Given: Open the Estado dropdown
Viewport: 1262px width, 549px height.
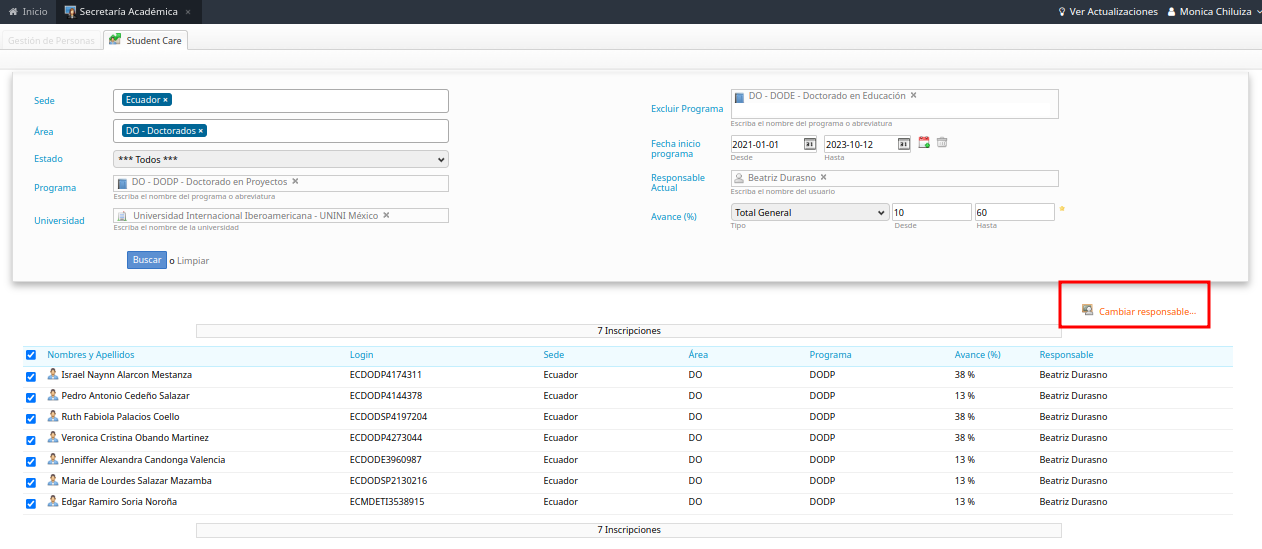Looking at the screenshot, I should click(x=280, y=159).
